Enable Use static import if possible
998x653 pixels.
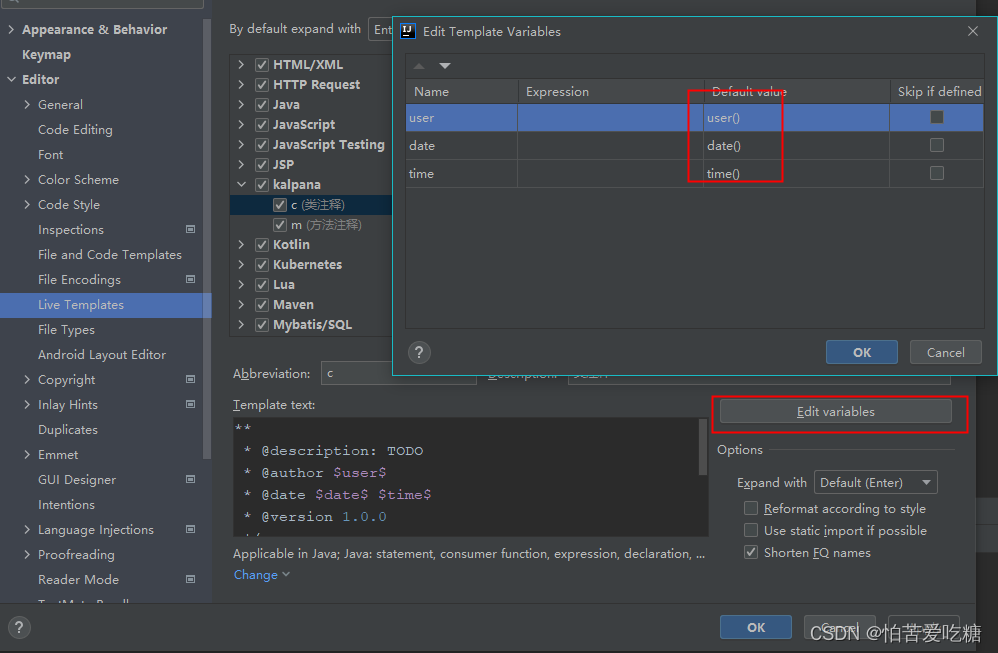click(751, 531)
